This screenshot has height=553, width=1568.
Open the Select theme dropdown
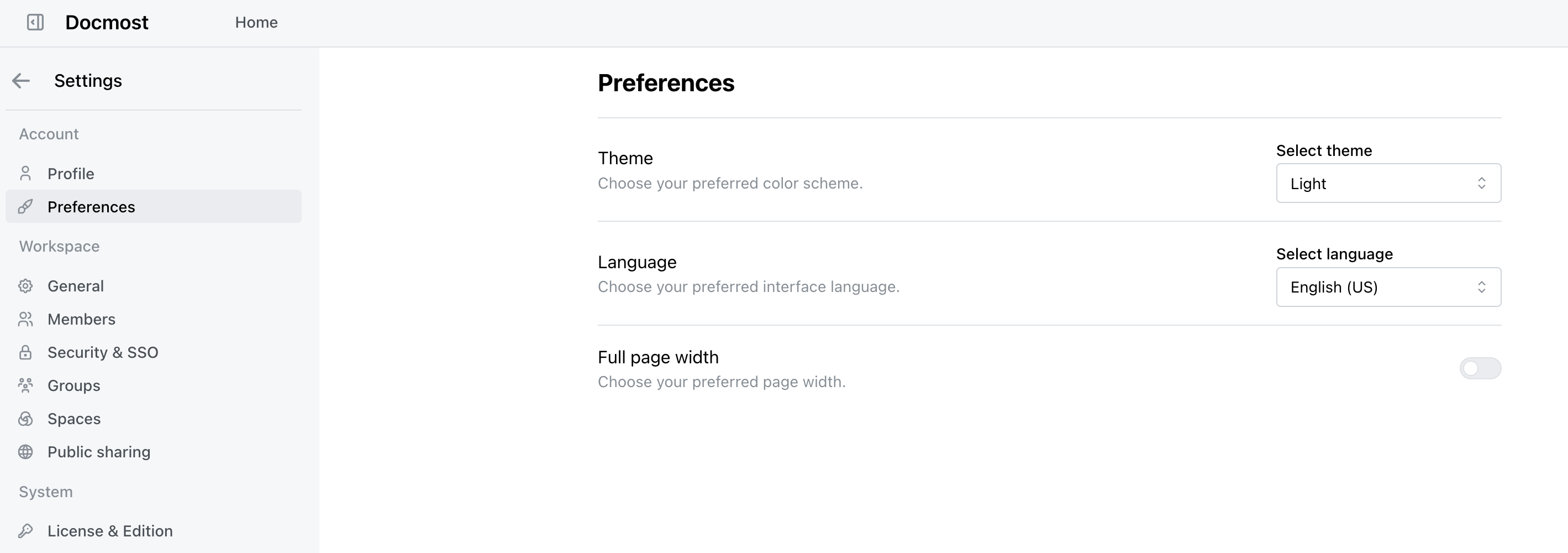1388,183
